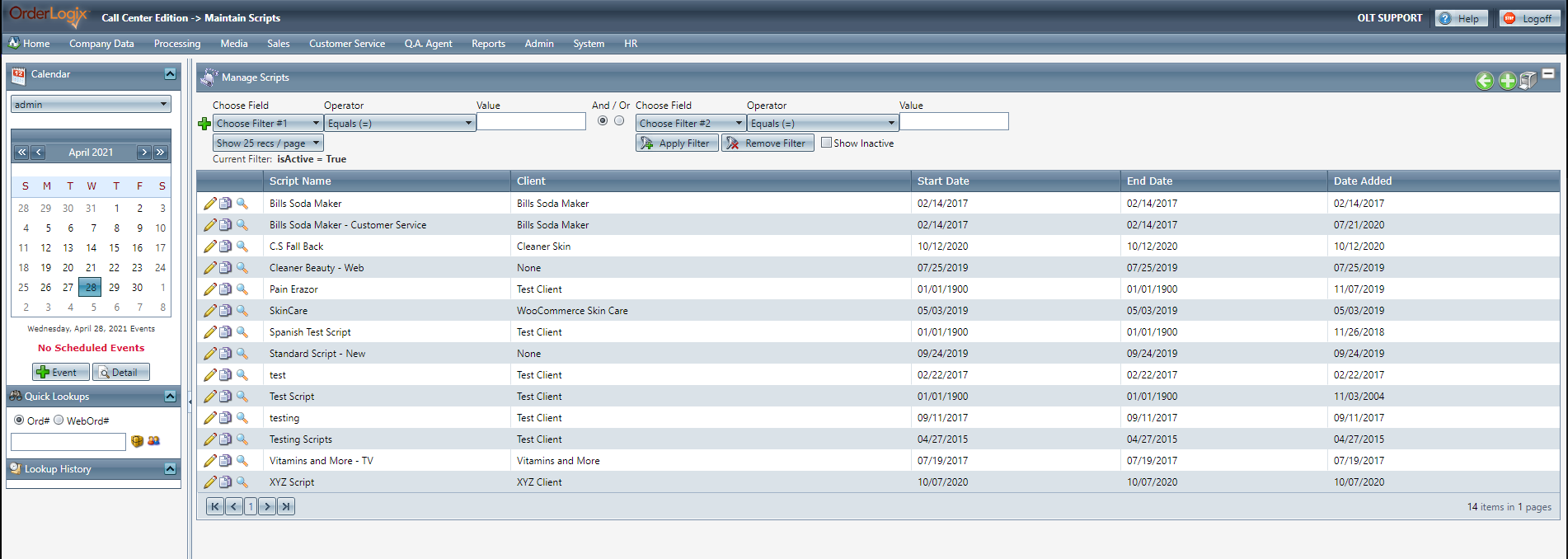Collapse the Lookup History panel
This screenshot has width=1568, height=559.
point(170,469)
